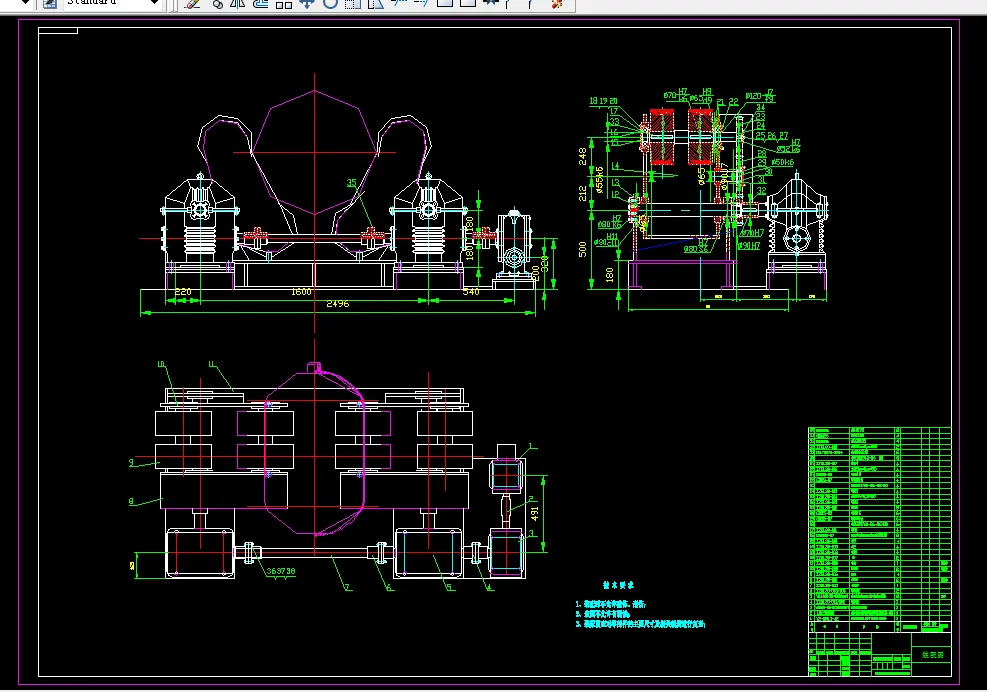Select part balloon 1 in plan view

[532, 446]
